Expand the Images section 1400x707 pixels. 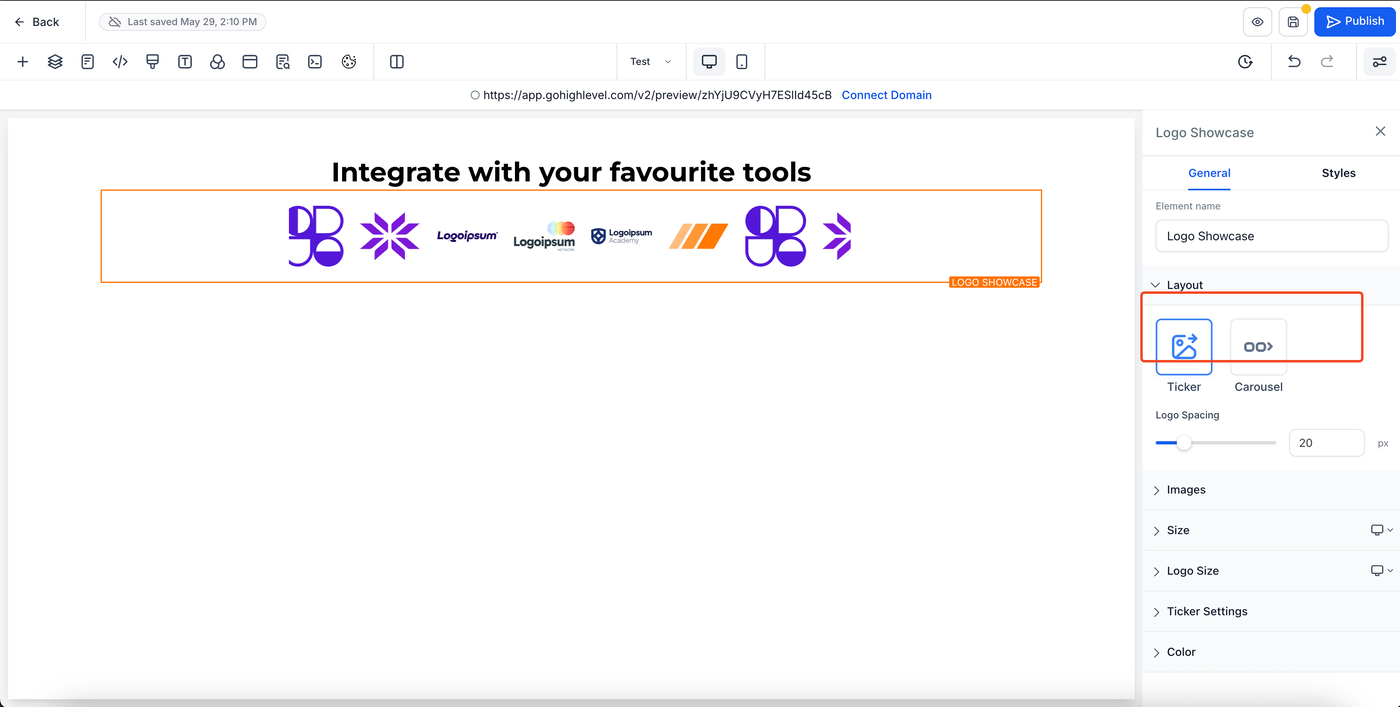(1186, 490)
